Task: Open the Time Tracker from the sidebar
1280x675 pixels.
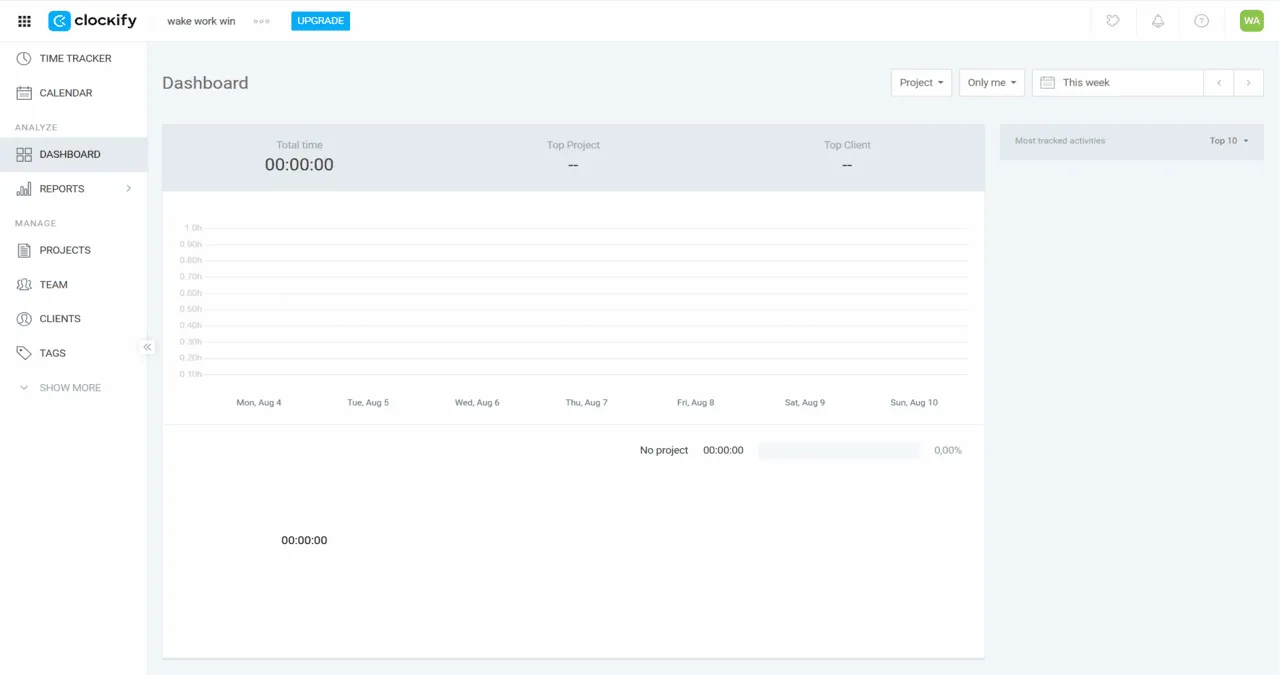Action: [x=23, y=58]
